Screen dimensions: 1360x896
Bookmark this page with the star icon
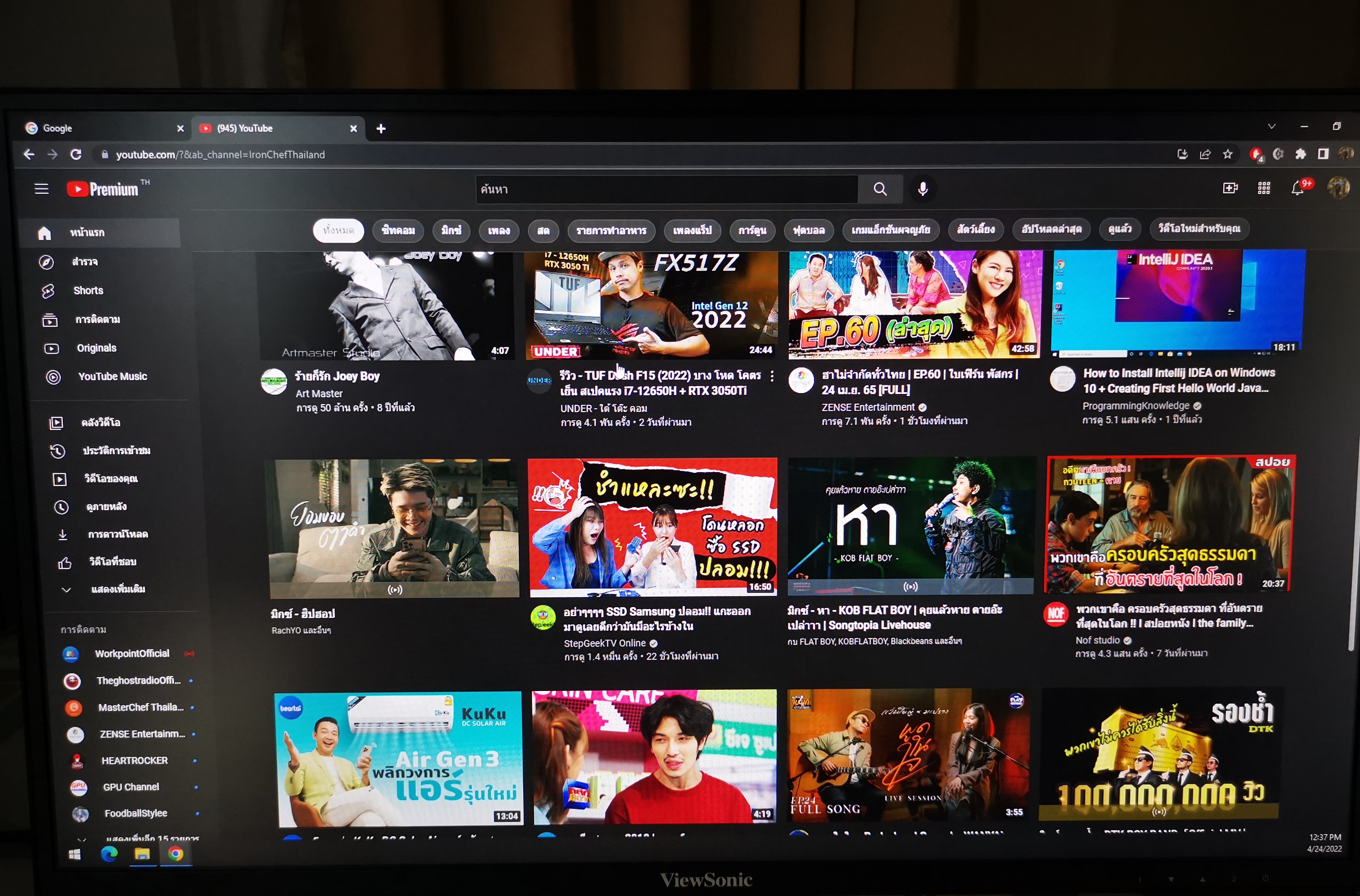[1227, 154]
